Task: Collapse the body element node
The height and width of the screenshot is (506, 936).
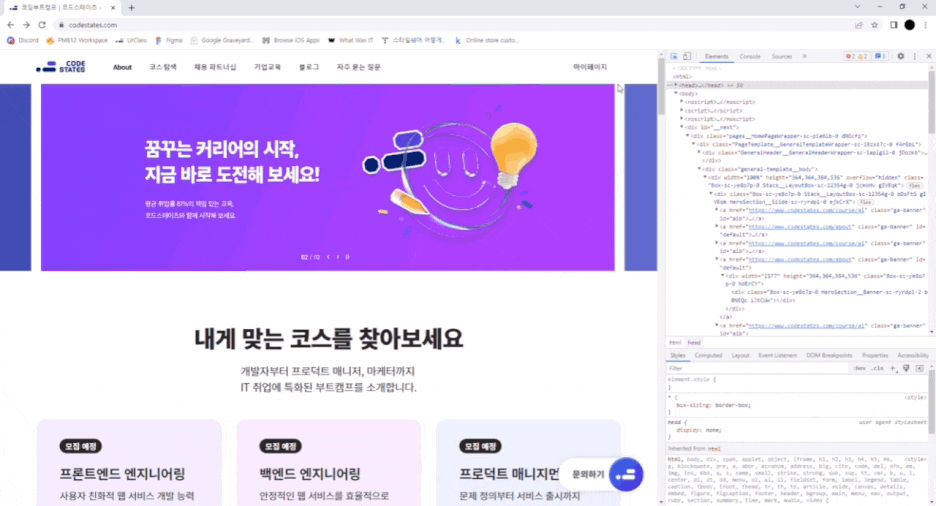Action: point(676,94)
